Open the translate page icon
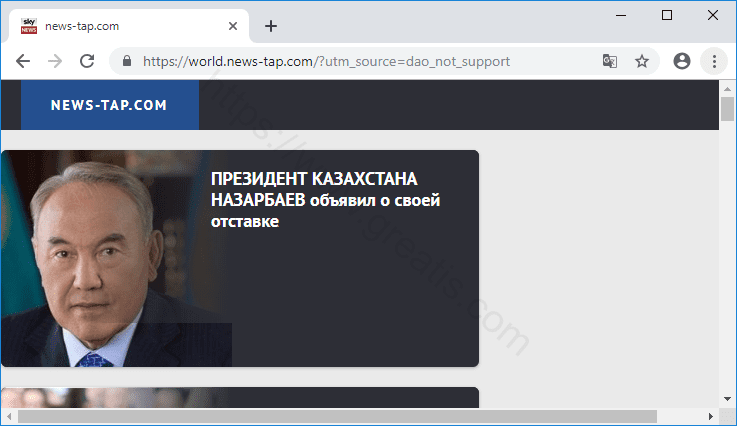 click(x=609, y=61)
